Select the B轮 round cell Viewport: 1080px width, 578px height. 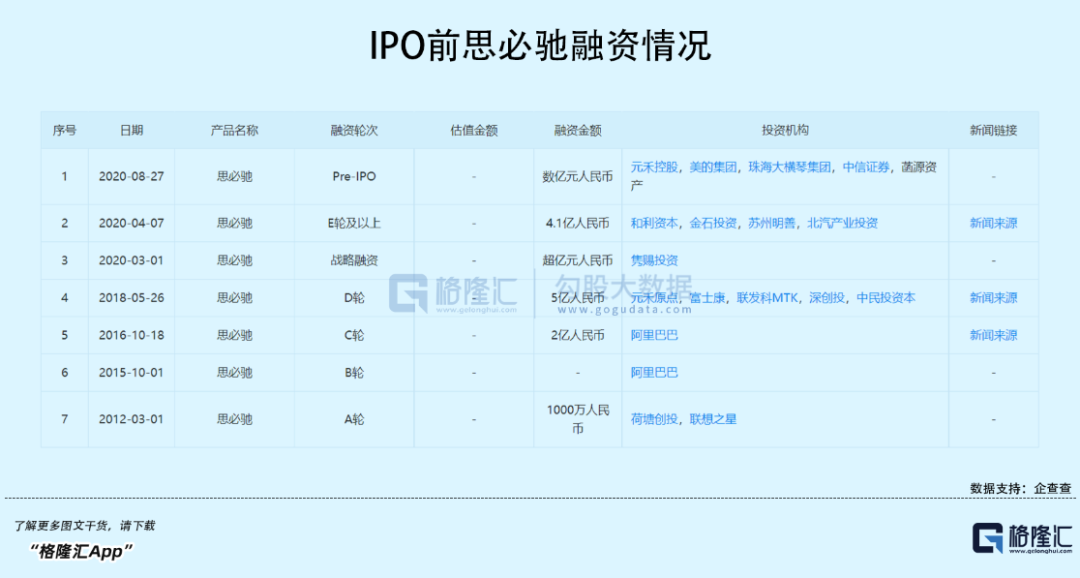[354, 373]
